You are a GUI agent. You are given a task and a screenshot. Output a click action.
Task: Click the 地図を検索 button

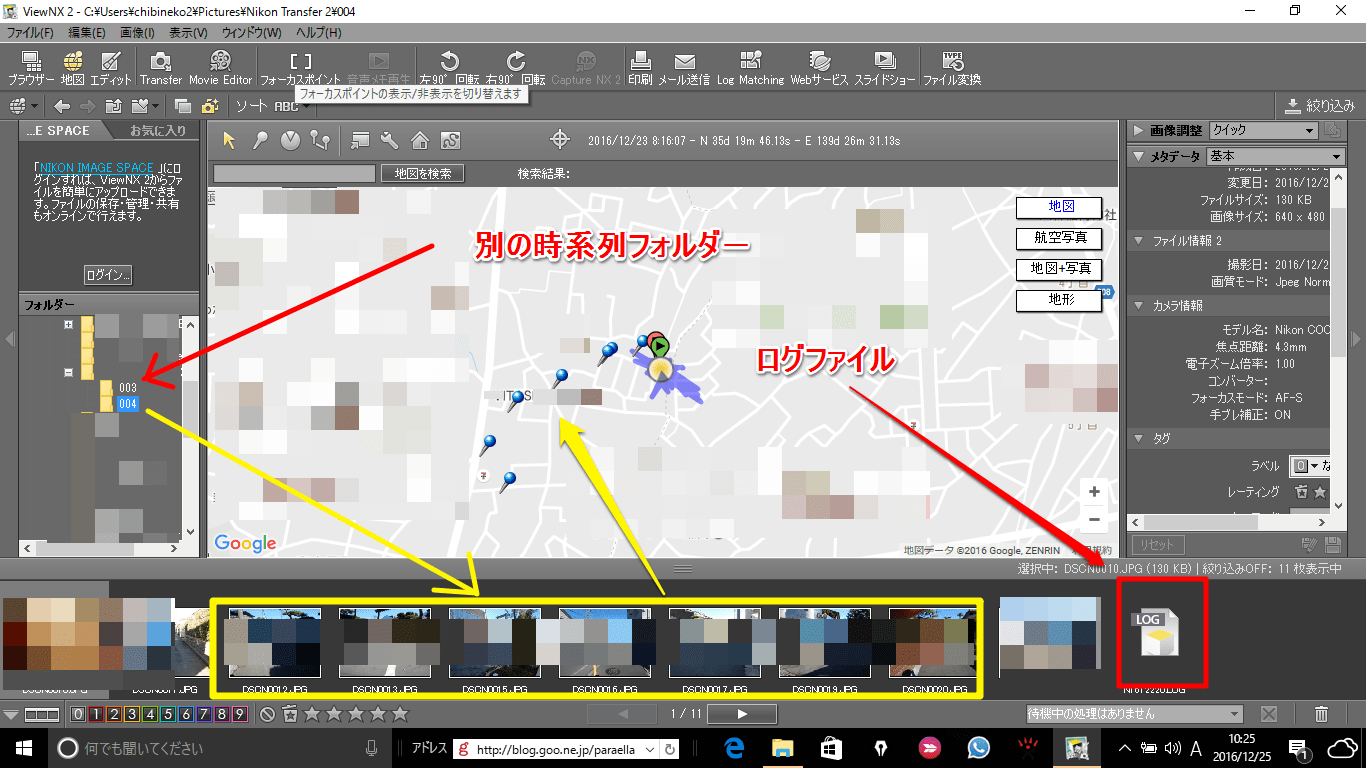click(422, 174)
